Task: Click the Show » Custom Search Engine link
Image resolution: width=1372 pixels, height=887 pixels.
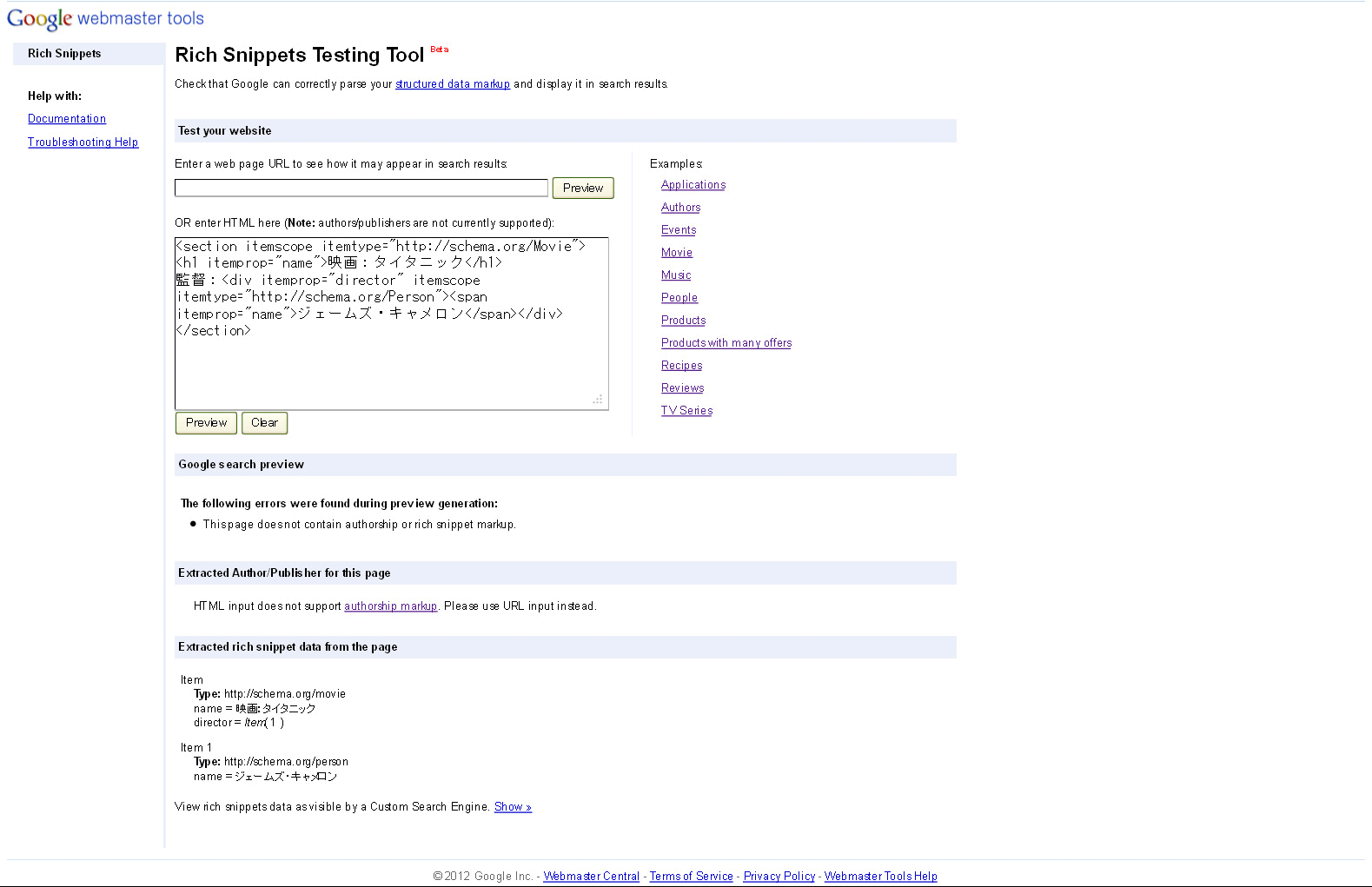Action: click(x=513, y=807)
